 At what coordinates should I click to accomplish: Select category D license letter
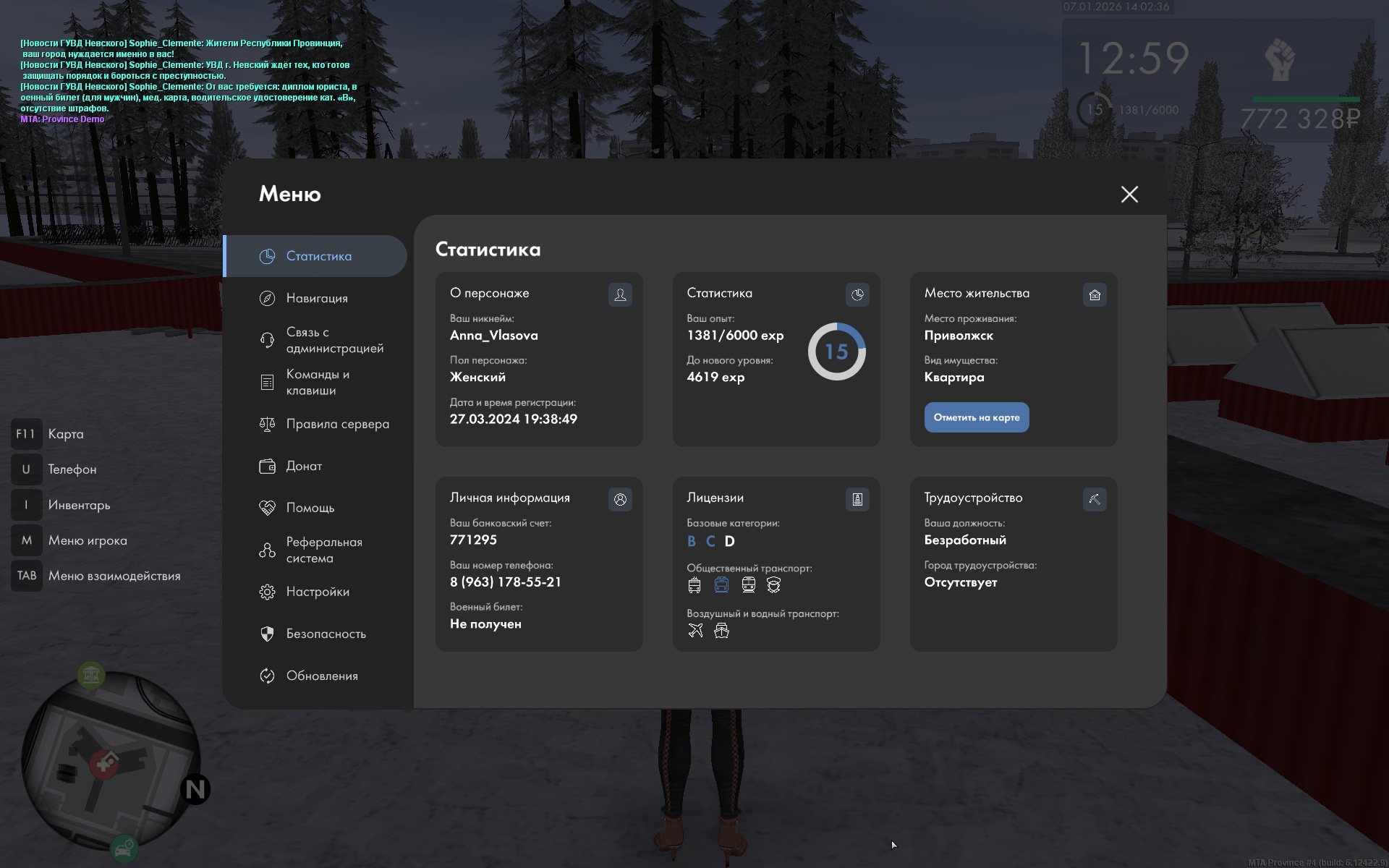[x=729, y=541]
